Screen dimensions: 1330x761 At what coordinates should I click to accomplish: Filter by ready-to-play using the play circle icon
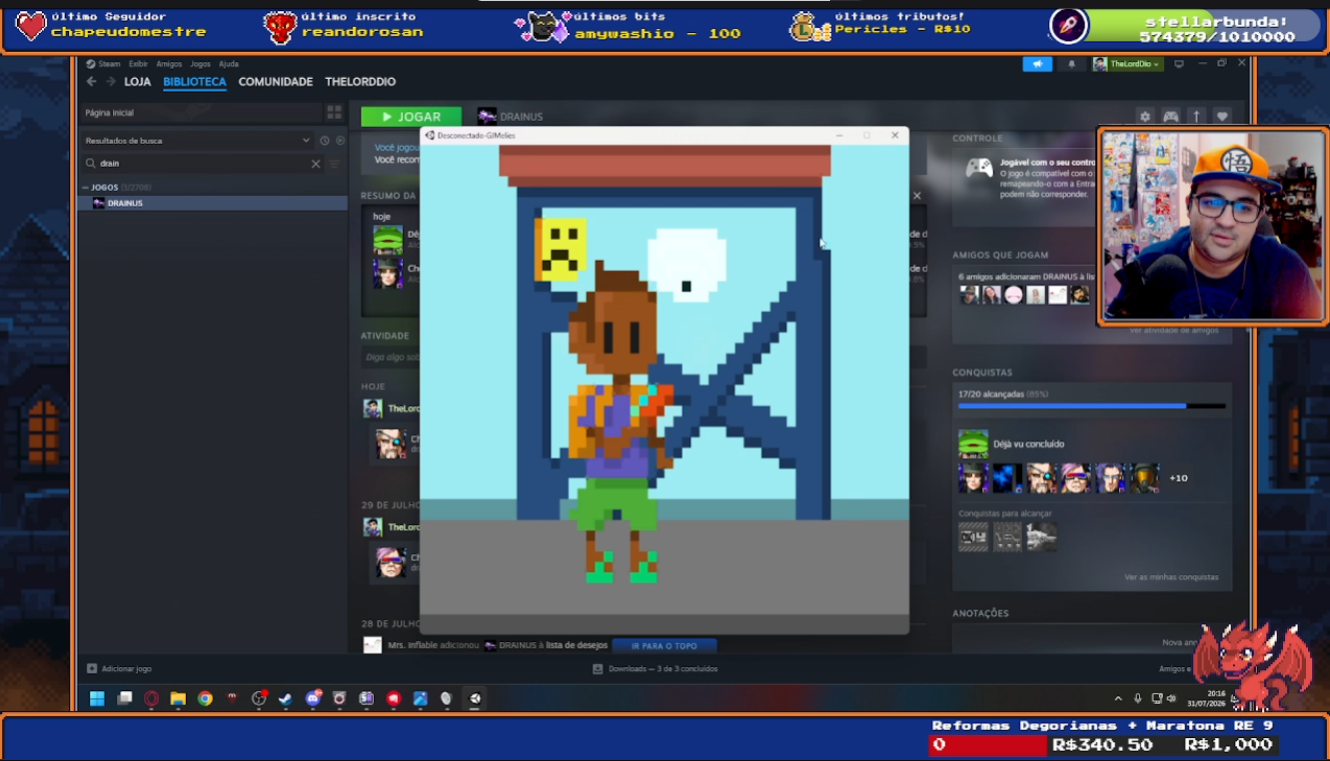[340, 141]
